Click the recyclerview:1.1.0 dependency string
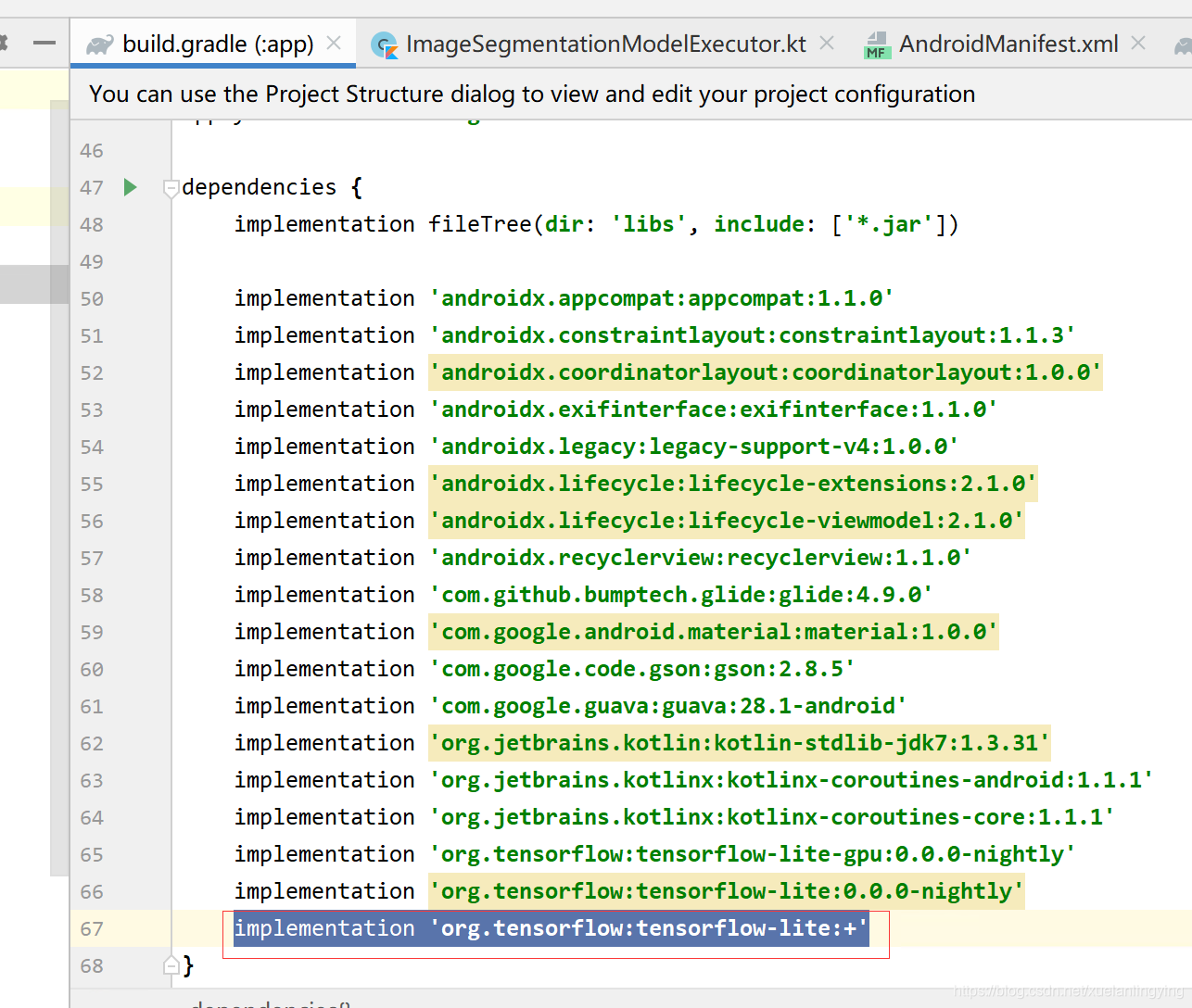 click(x=700, y=558)
